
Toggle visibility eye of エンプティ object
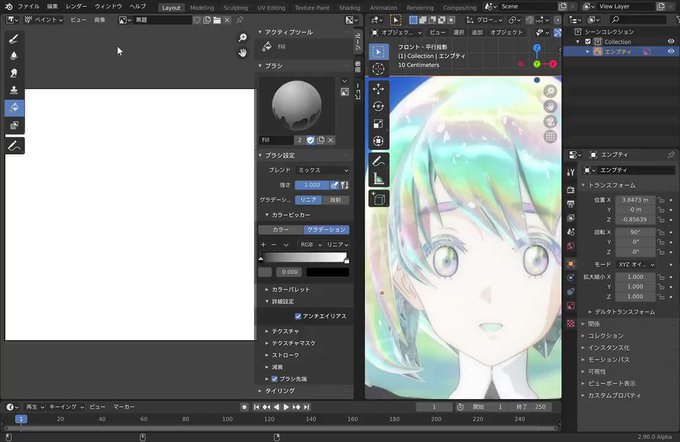coord(670,52)
